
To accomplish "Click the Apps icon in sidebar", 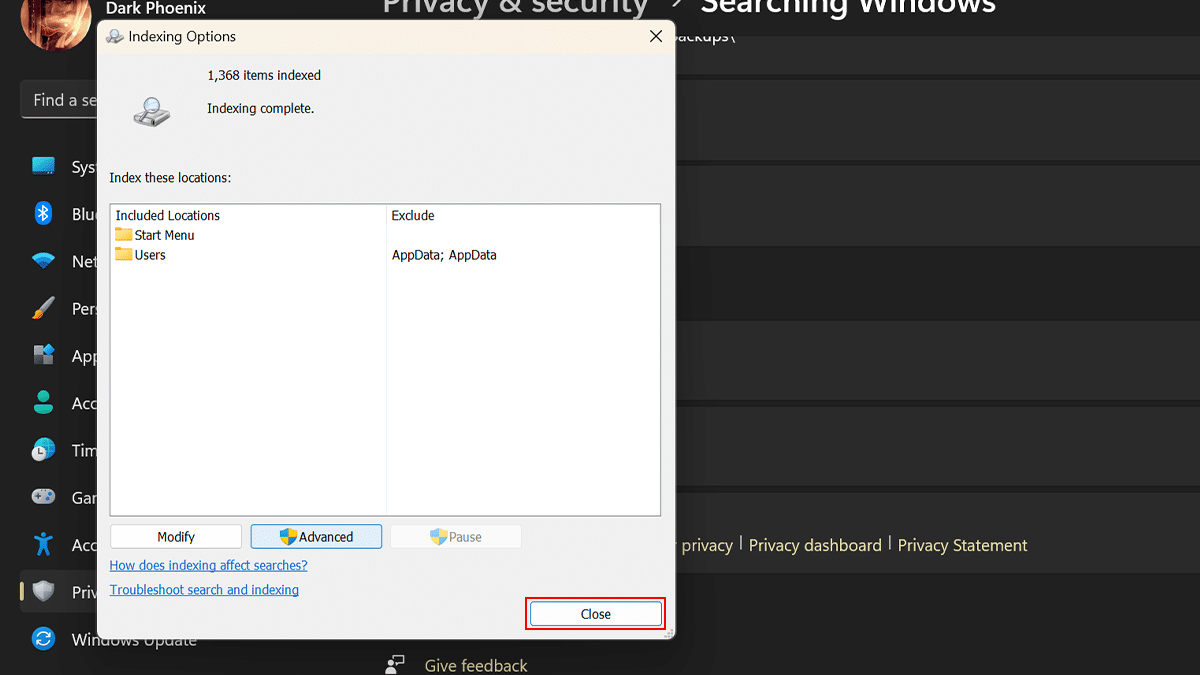I will point(43,355).
